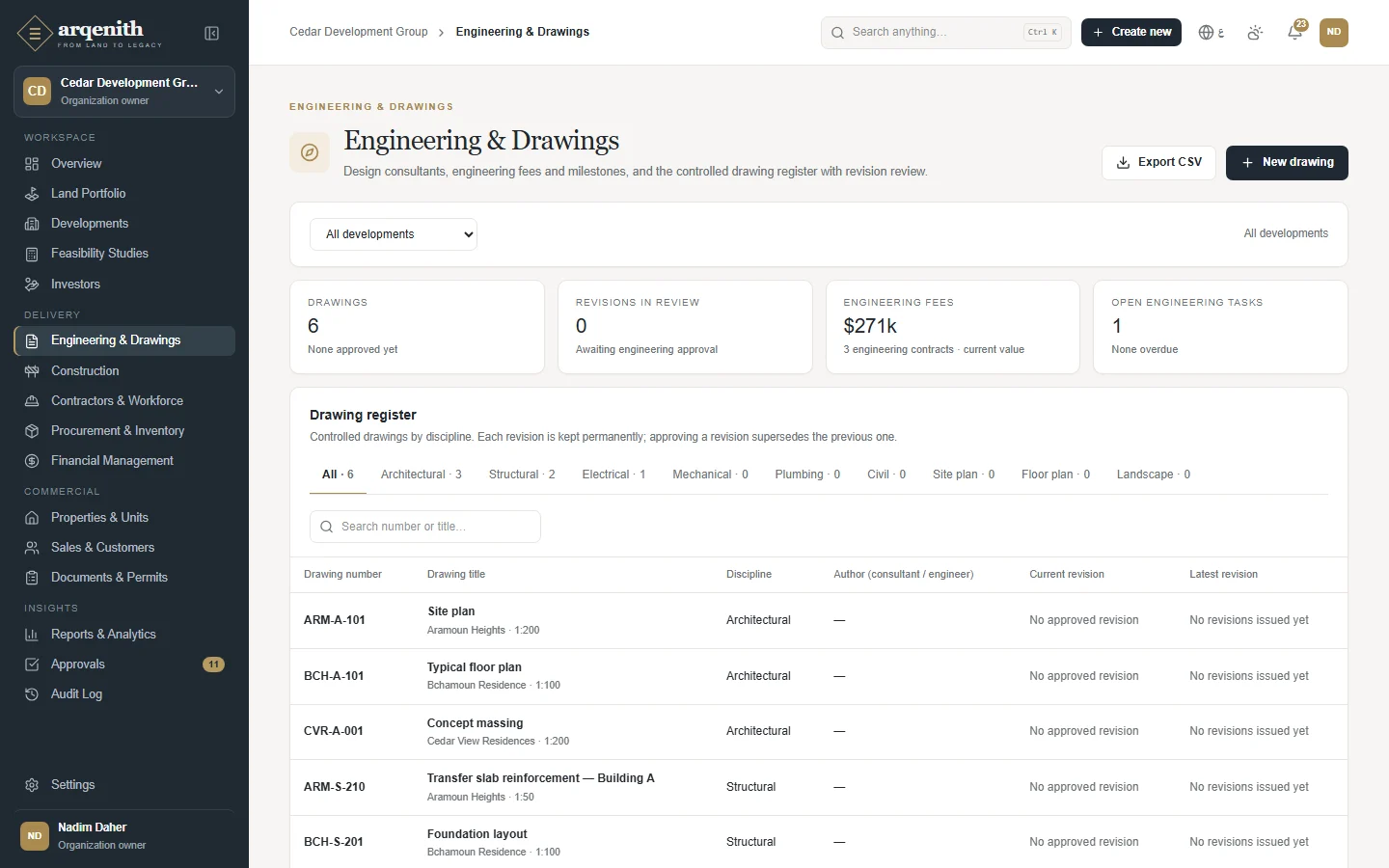Click the Reports & Analytics icon
The image size is (1389, 868).
(x=32, y=635)
